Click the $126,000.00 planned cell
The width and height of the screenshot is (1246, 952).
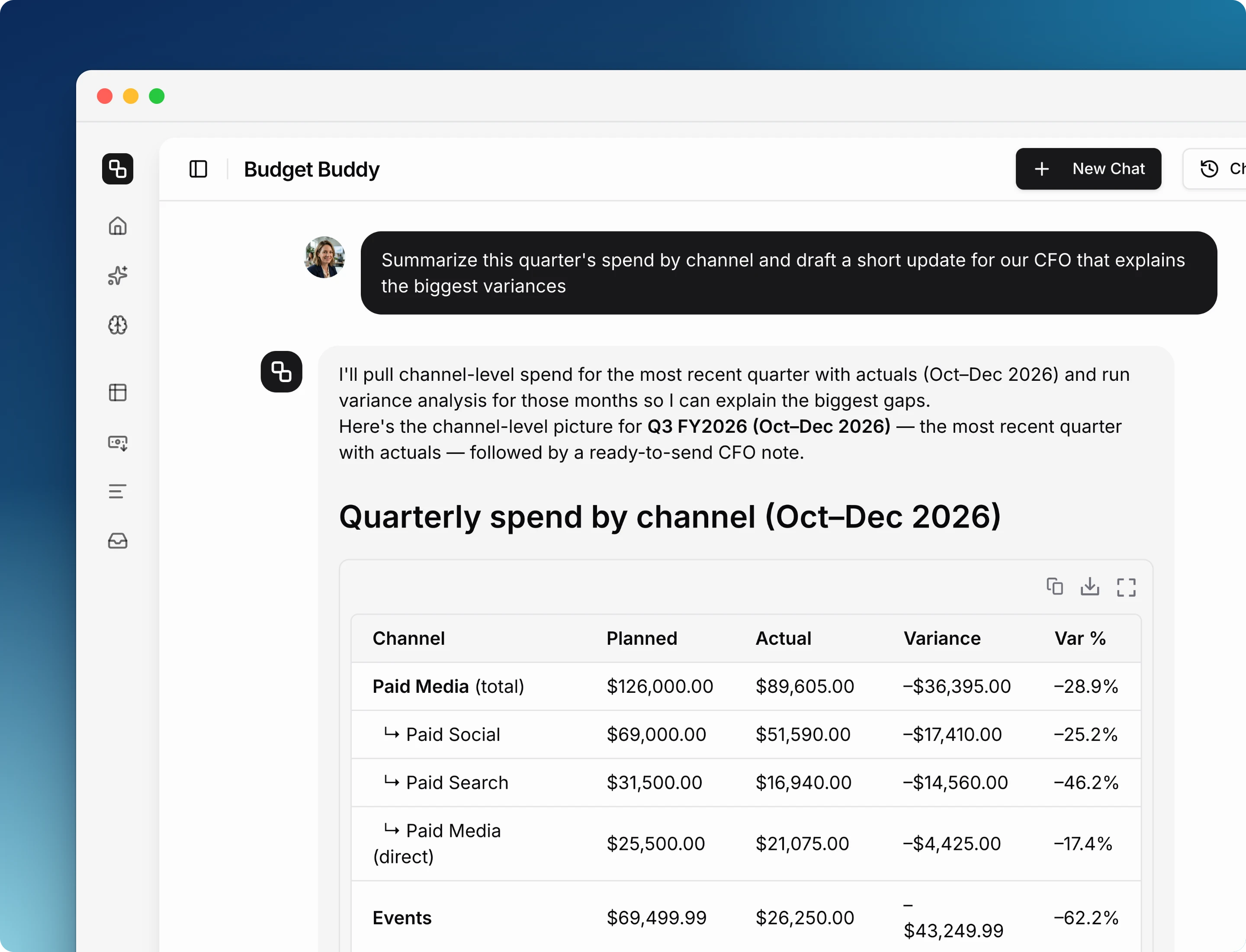(x=659, y=687)
